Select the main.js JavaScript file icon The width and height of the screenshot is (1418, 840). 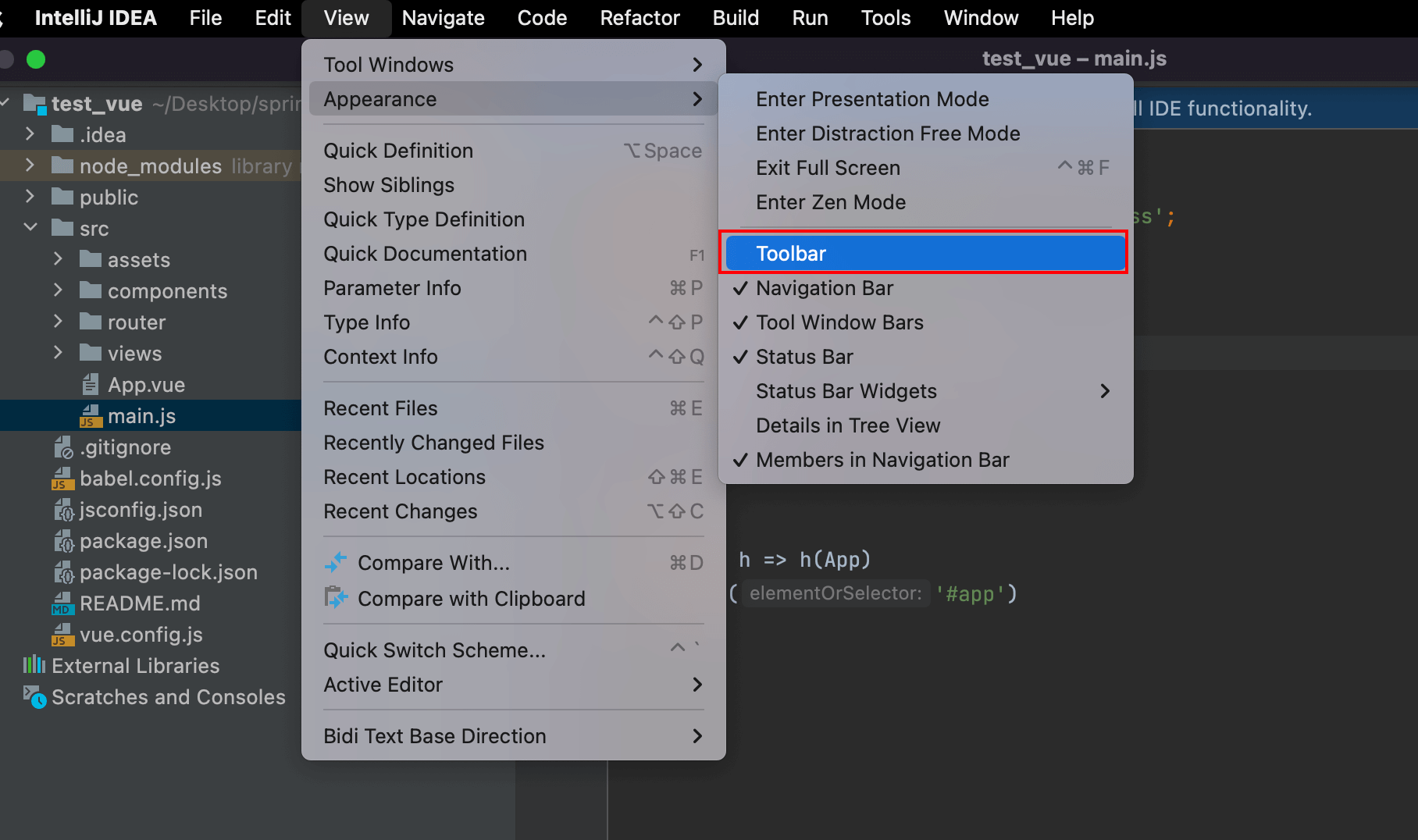tap(91, 416)
